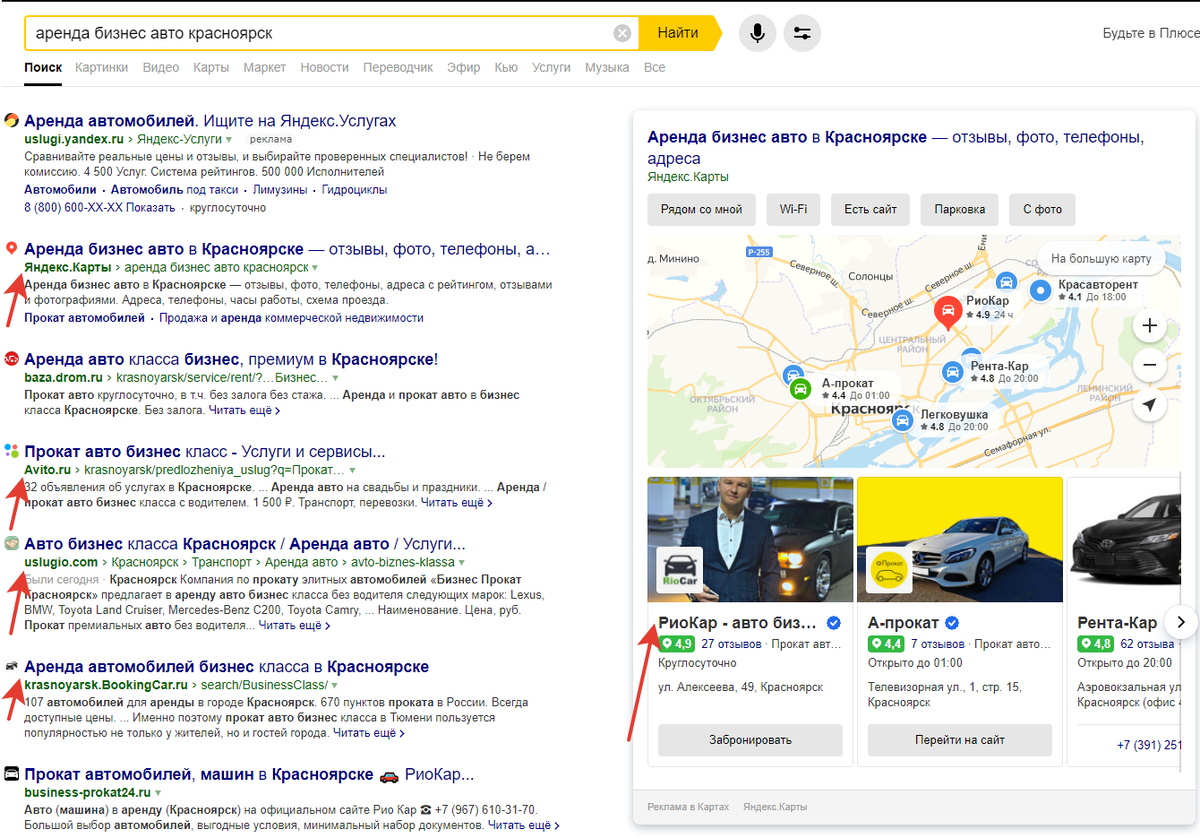The height and width of the screenshot is (838, 1200).
Task: Open Реклама в Картах footer link
Action: pyautogui.click(x=688, y=806)
